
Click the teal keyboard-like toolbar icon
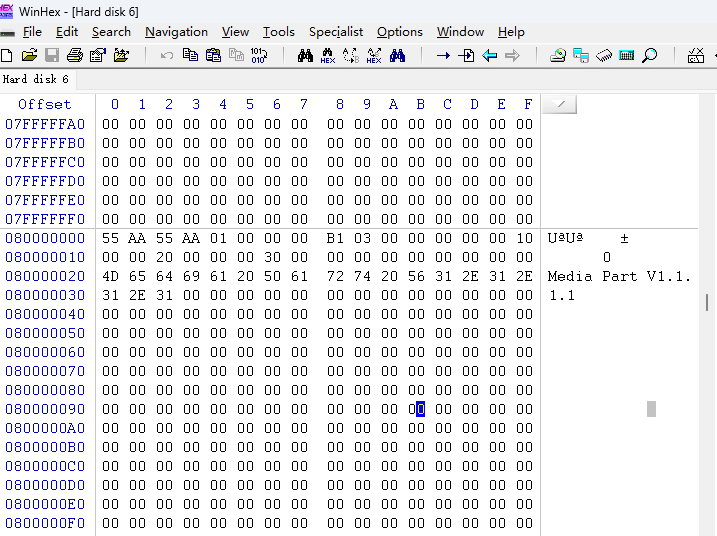(x=626, y=56)
